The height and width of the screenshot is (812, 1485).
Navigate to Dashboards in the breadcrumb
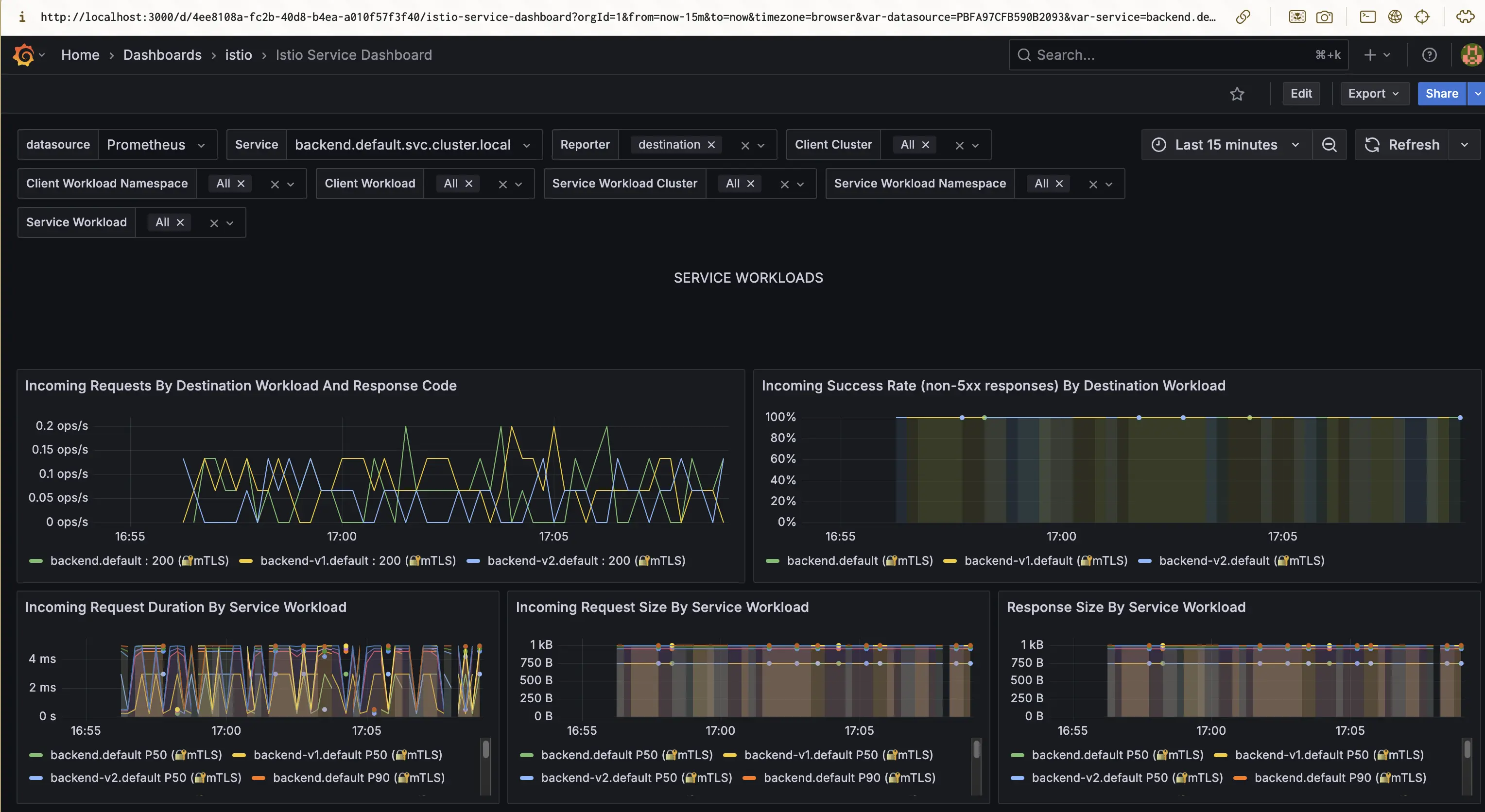click(162, 55)
